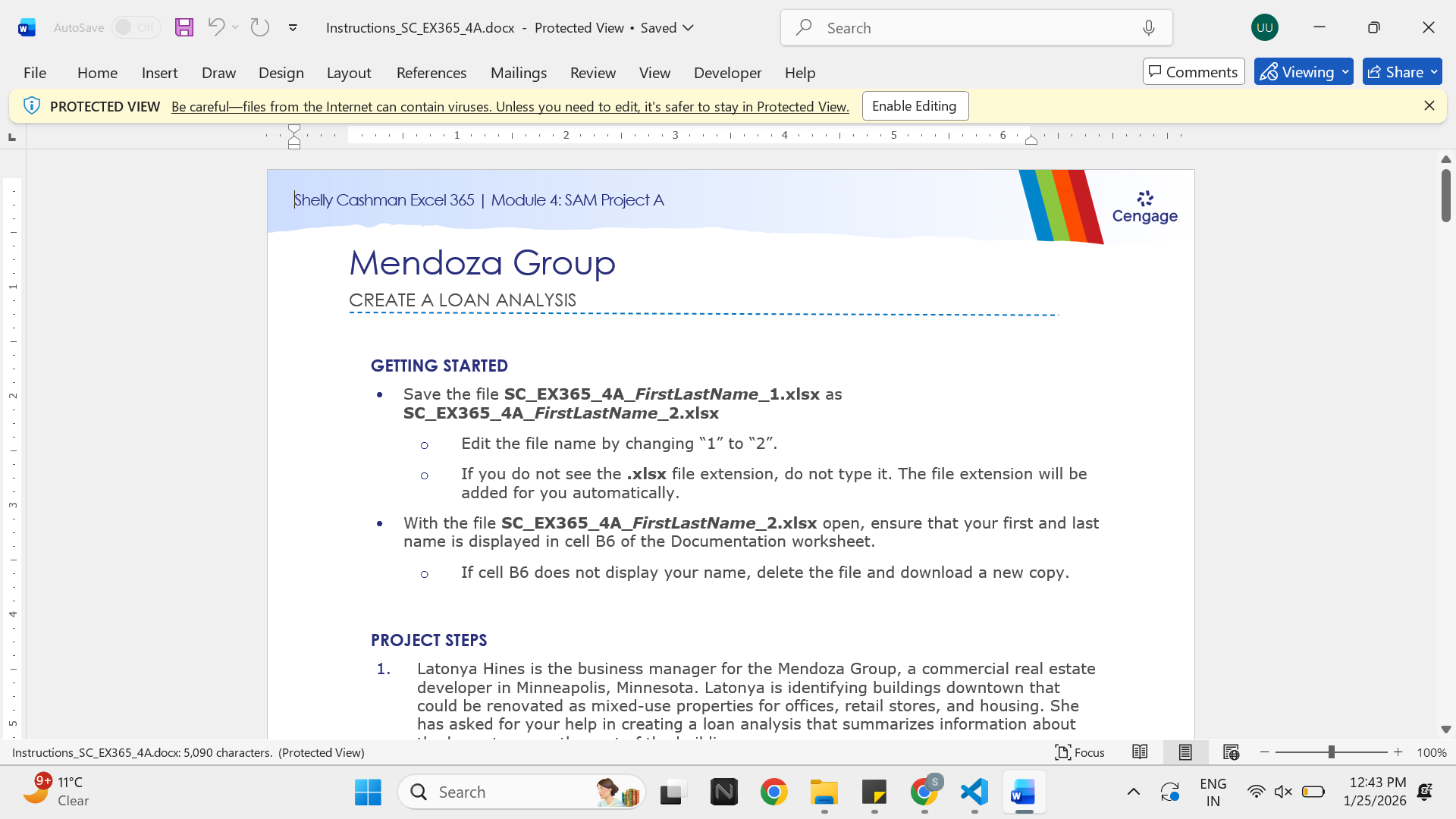Open Task View from the taskbar
The height and width of the screenshot is (819, 1456).
click(x=673, y=792)
